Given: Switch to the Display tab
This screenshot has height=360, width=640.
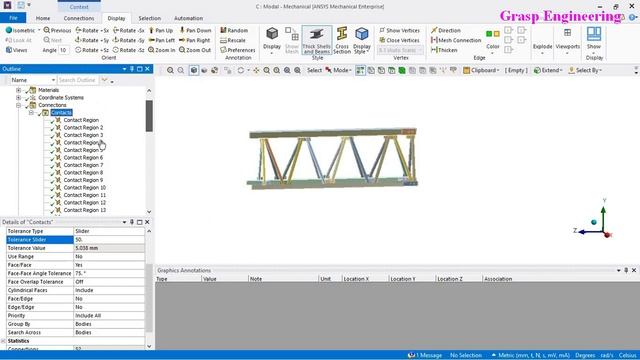Looking at the screenshot, I should click(x=116, y=18).
